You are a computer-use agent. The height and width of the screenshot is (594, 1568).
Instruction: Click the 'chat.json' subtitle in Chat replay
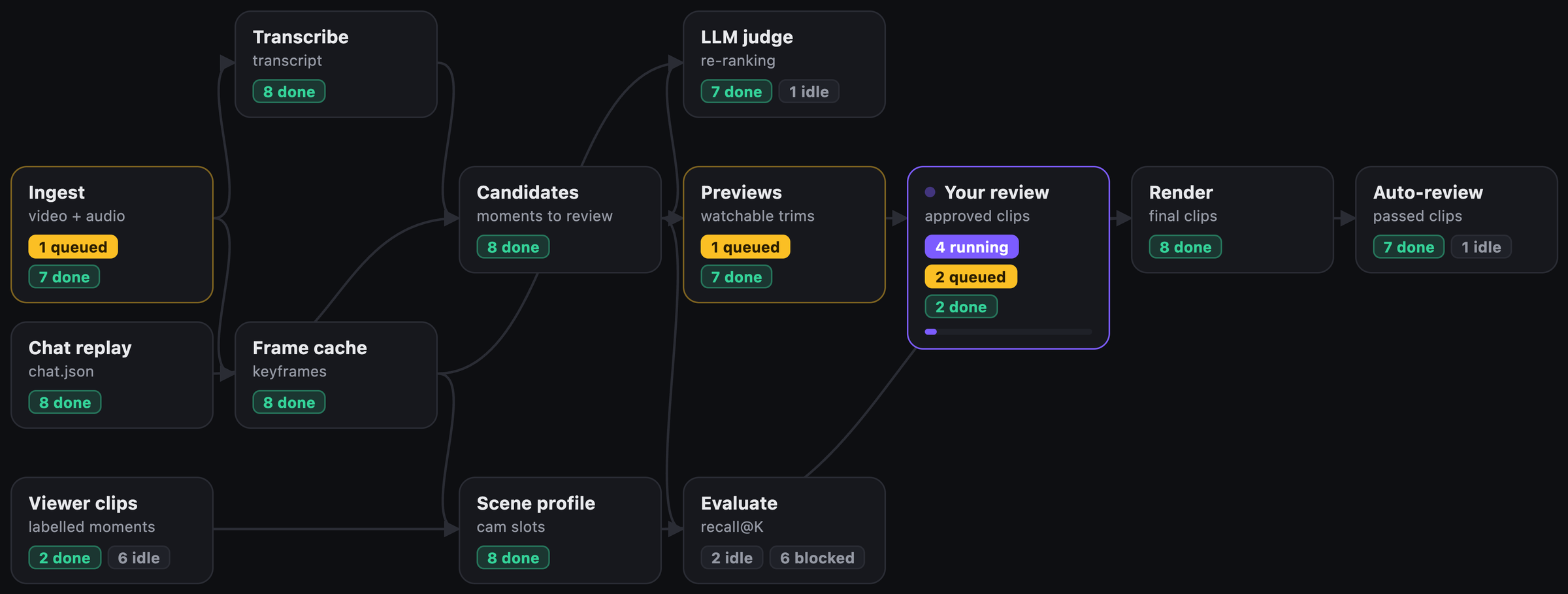[x=61, y=371]
